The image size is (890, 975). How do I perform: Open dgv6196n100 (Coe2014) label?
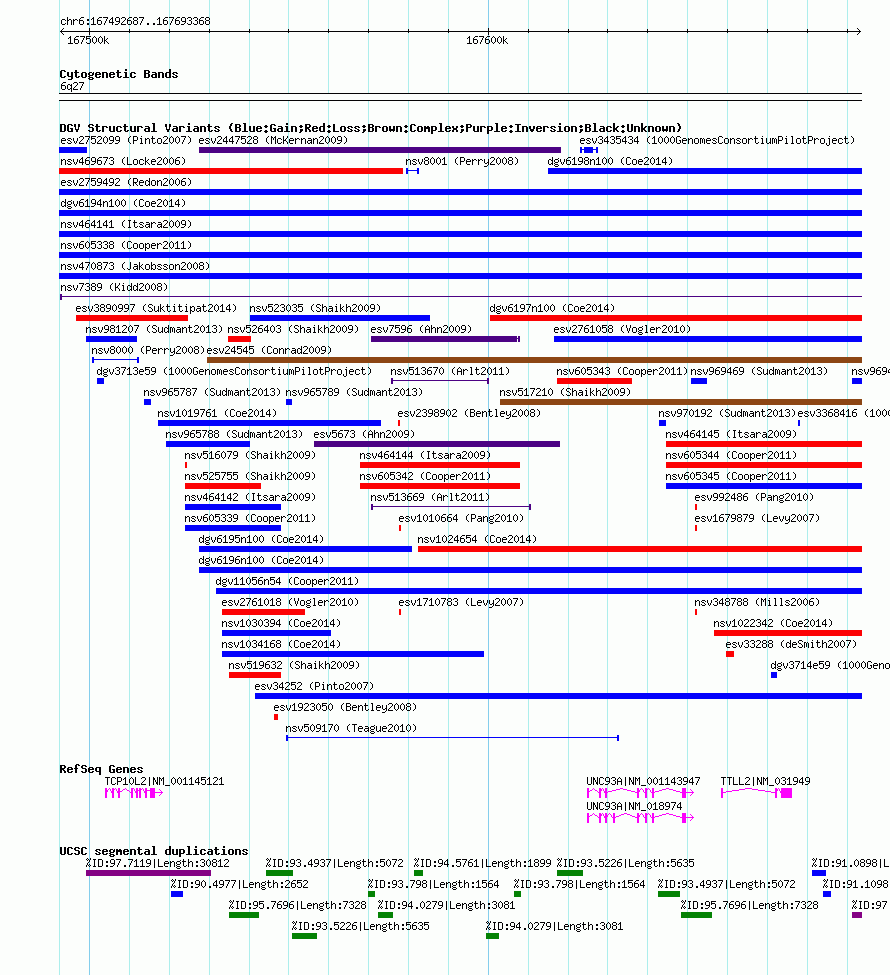click(261, 561)
